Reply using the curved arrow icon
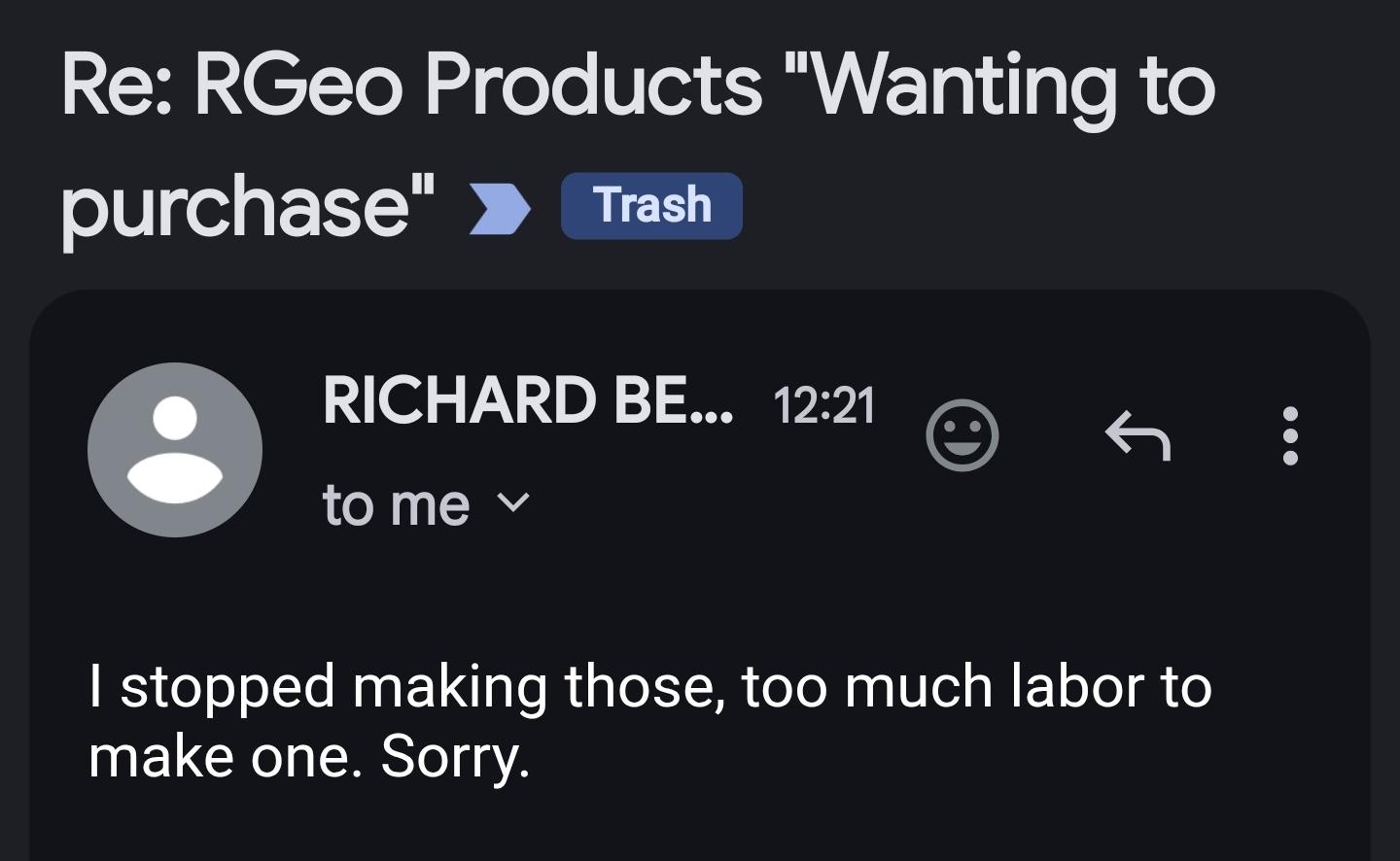1400x861 pixels. point(1137,435)
